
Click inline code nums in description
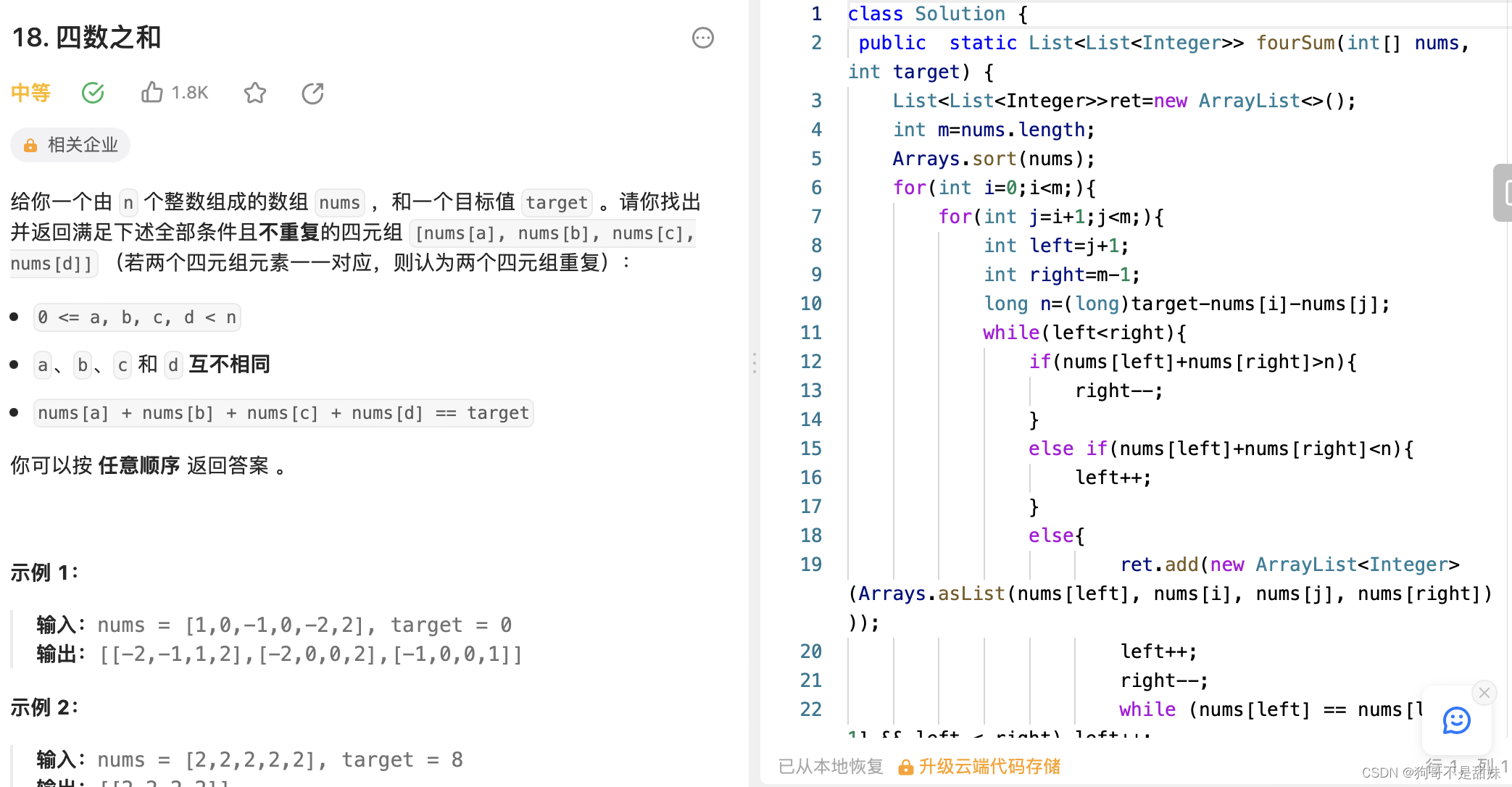pos(339,202)
